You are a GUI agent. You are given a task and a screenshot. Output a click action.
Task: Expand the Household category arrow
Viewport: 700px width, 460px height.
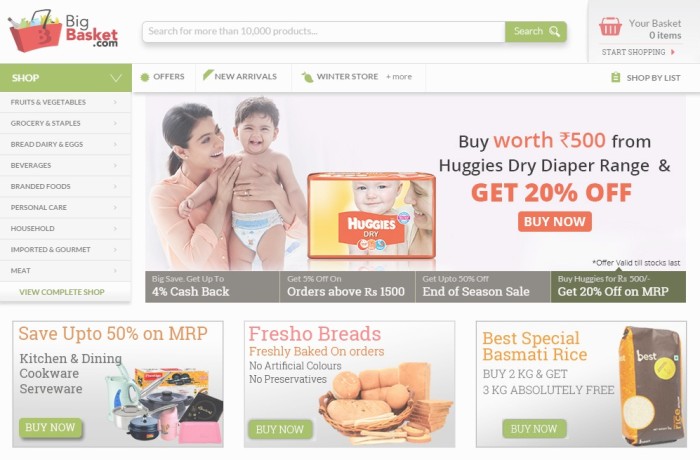(x=115, y=229)
